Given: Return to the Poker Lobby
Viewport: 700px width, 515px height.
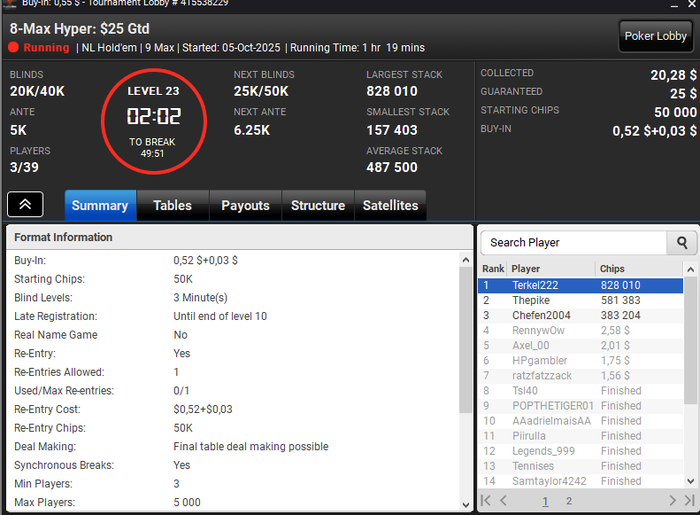Looking at the screenshot, I should tap(655, 36).
